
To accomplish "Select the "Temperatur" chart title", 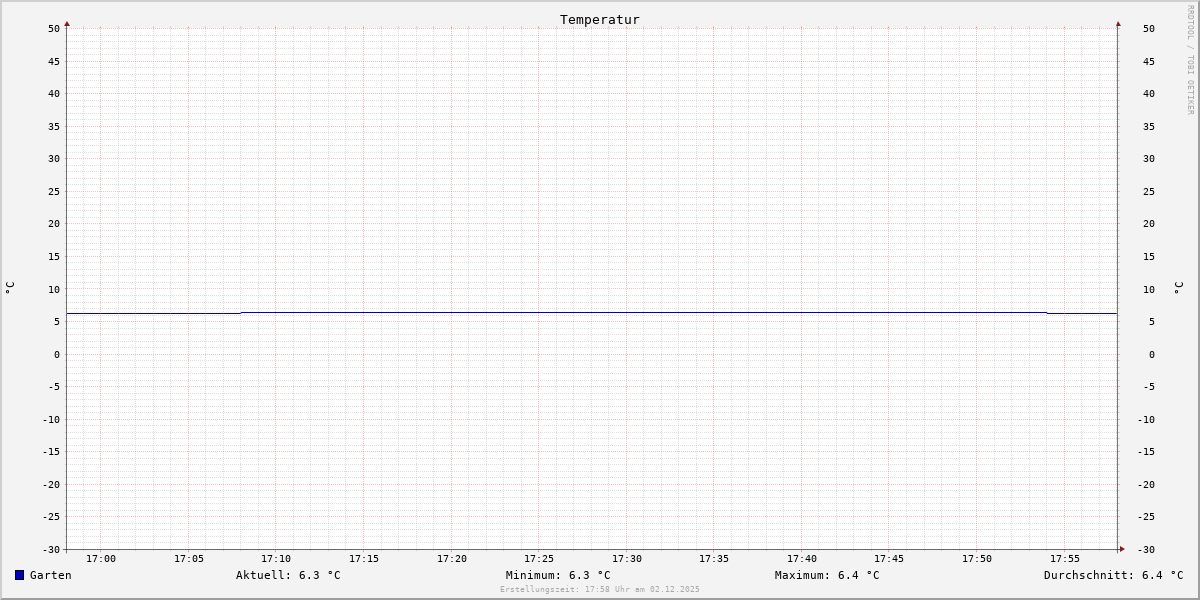I will (x=599, y=19).
